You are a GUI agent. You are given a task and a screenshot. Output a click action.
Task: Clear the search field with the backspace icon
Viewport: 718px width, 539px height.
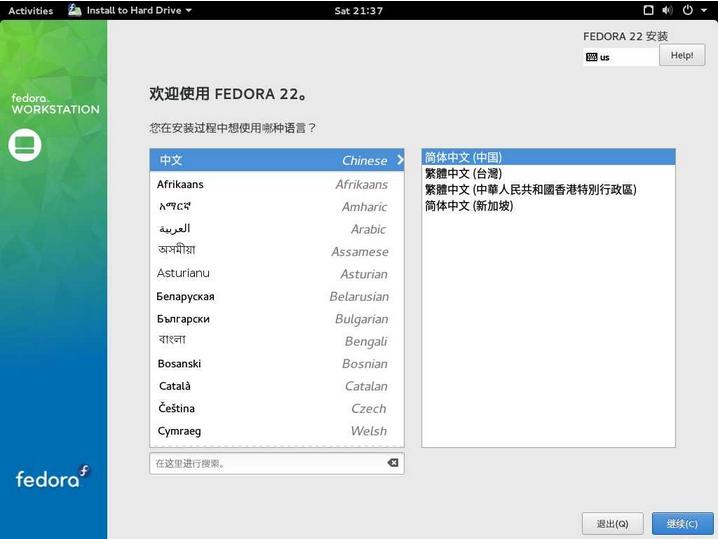click(x=393, y=463)
